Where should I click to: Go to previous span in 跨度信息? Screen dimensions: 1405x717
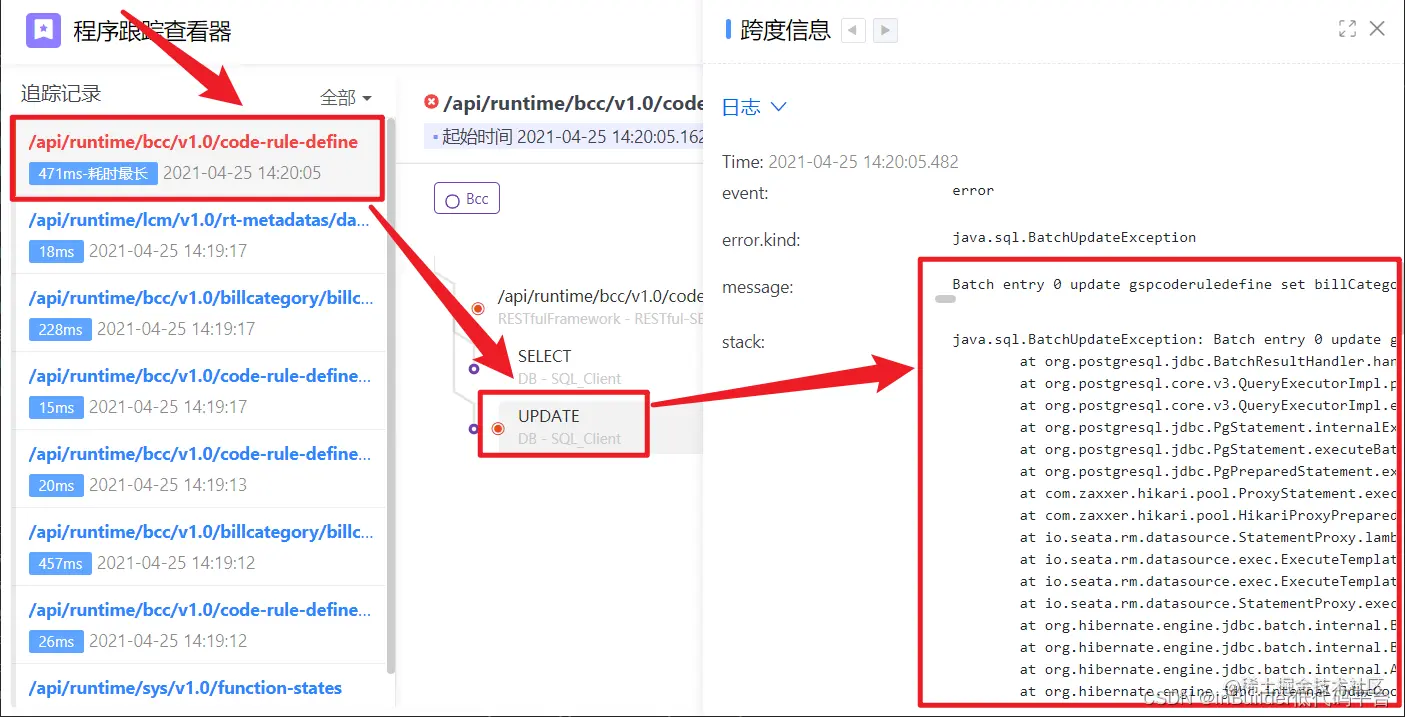(853, 30)
